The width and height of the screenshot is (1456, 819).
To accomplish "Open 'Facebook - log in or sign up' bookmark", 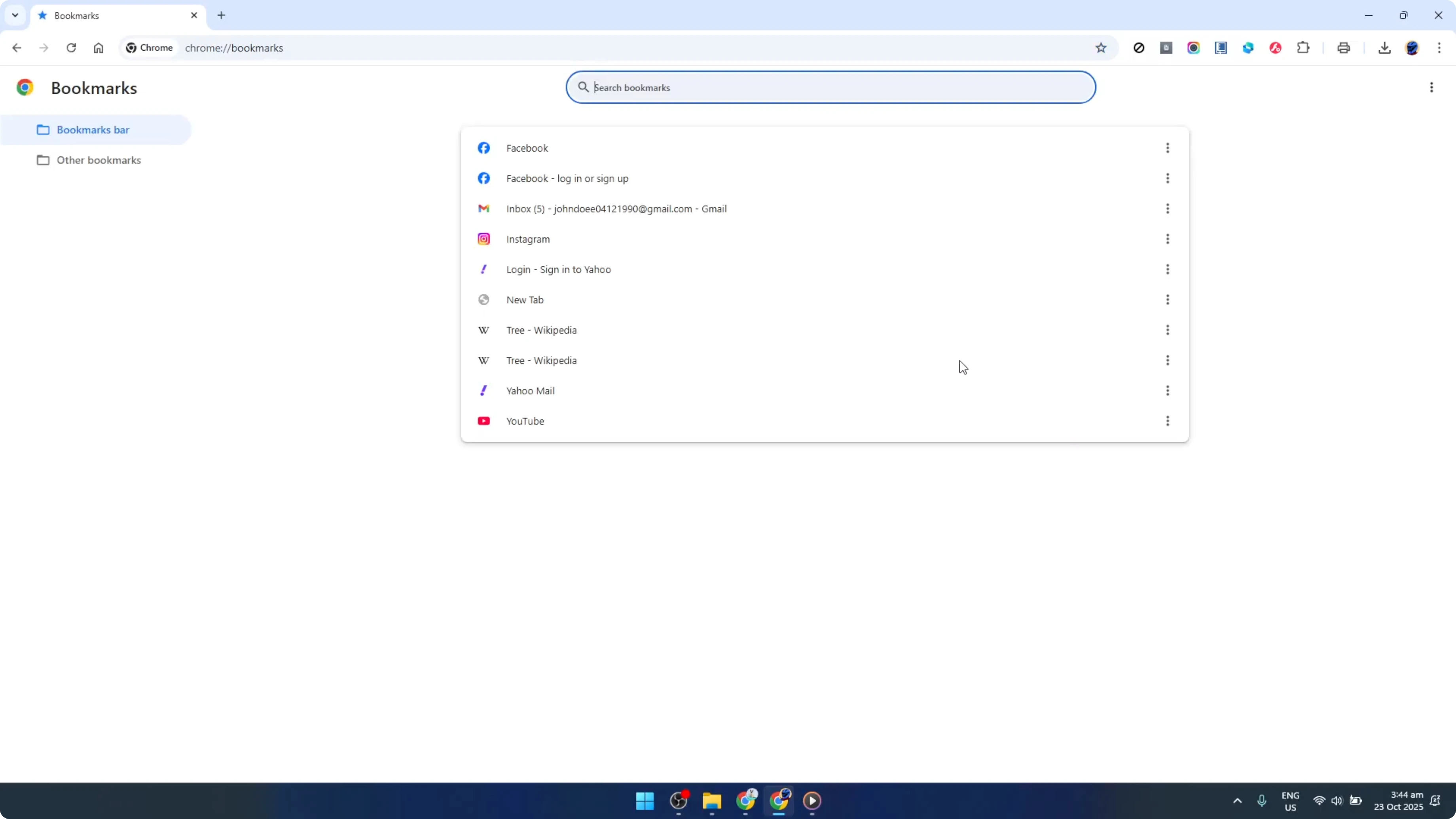I will [x=825, y=178].
